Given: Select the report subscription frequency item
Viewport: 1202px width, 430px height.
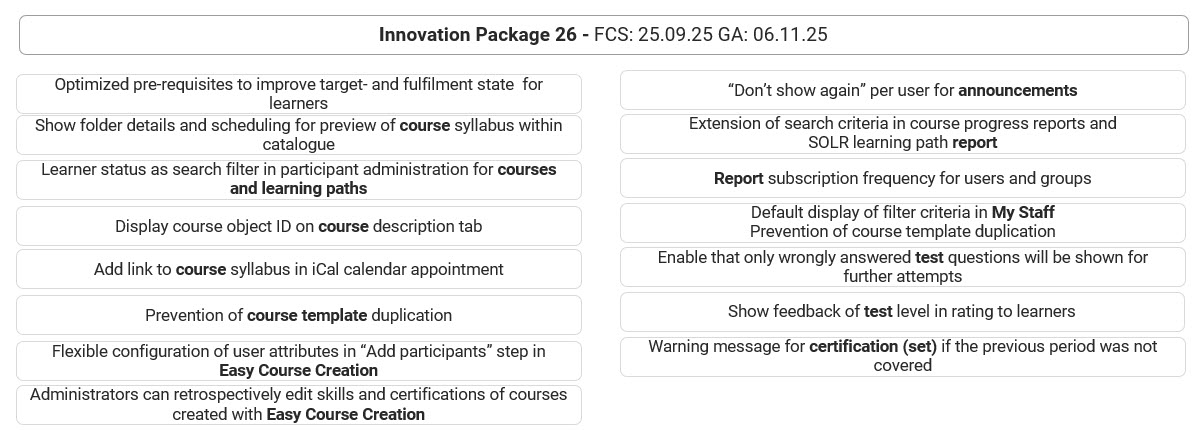Looking at the screenshot, I should coord(902,178).
